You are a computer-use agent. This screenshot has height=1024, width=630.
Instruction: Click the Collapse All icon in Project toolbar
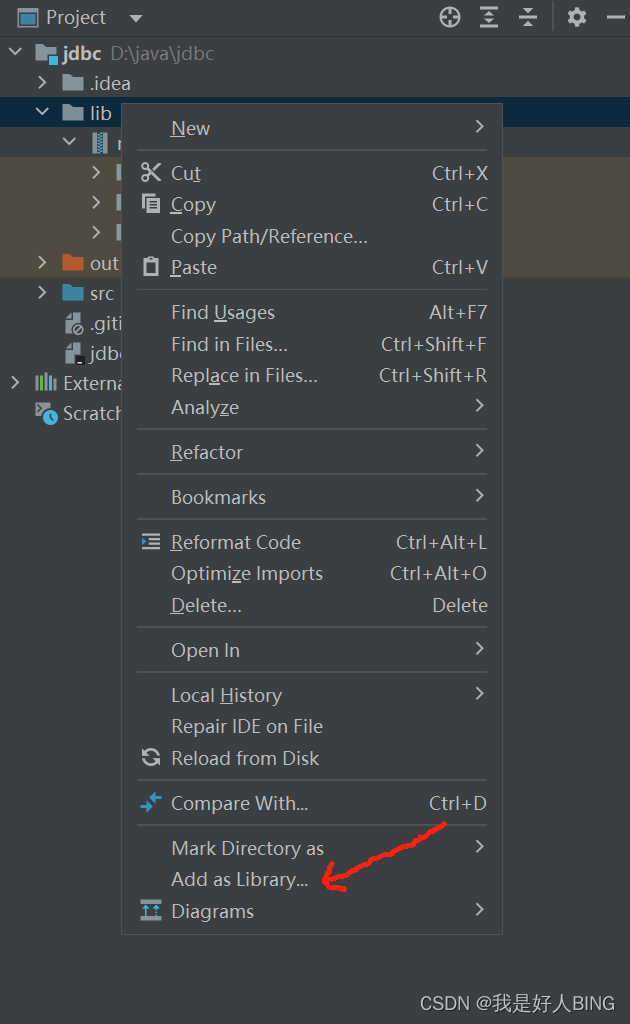pyautogui.click(x=527, y=16)
